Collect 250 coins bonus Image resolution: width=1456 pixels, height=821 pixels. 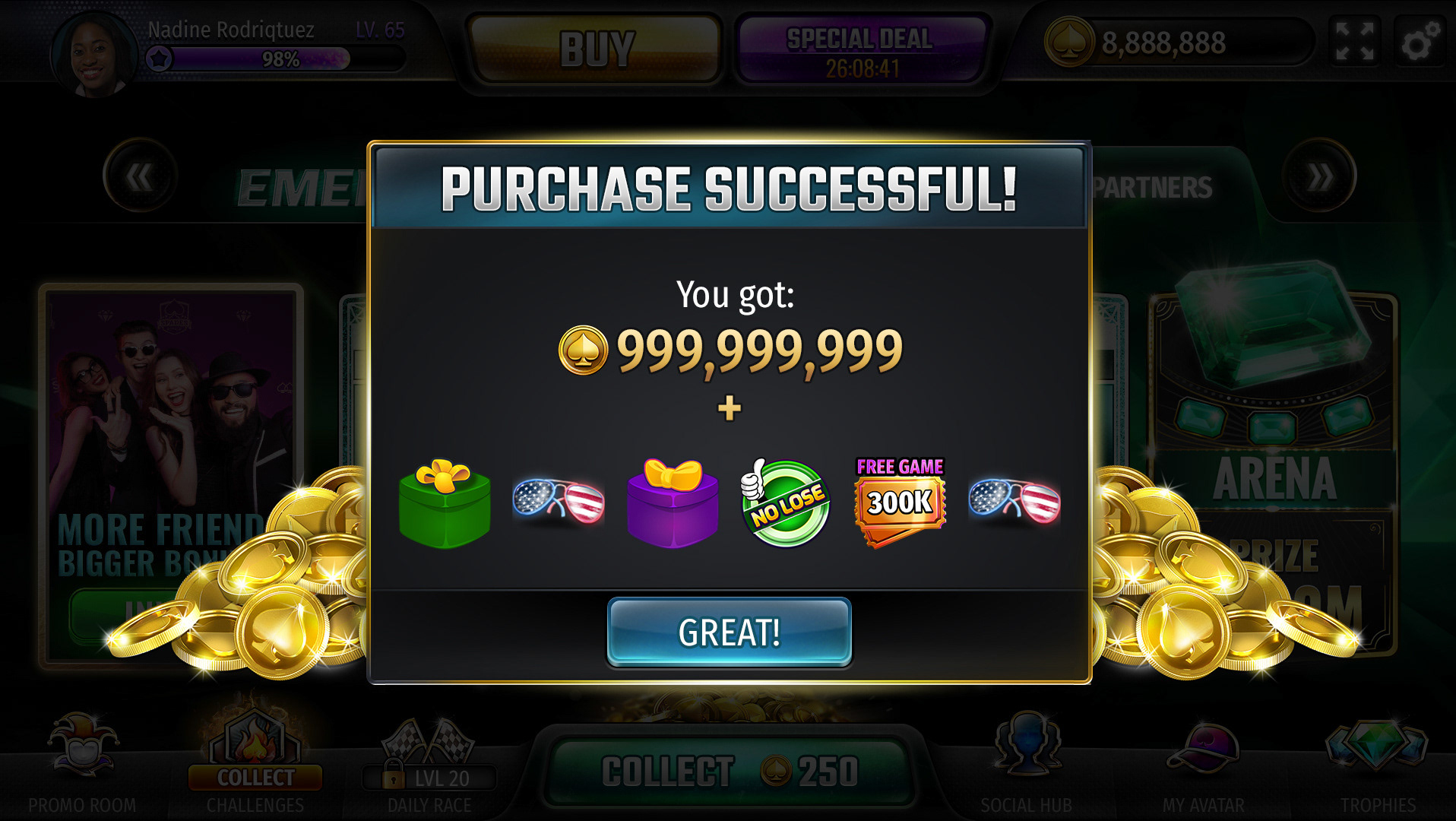(x=730, y=771)
